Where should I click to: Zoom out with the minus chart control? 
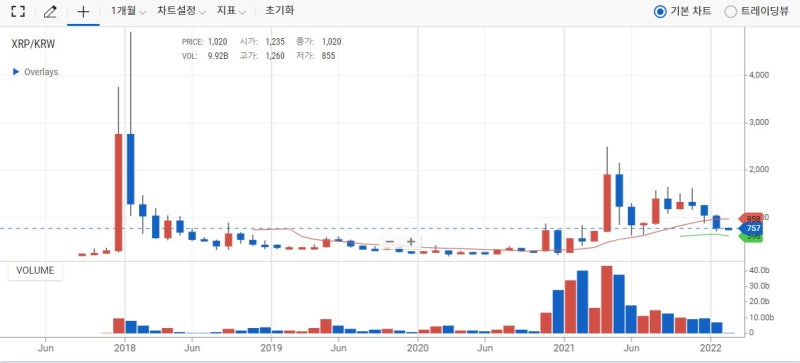click(x=389, y=241)
